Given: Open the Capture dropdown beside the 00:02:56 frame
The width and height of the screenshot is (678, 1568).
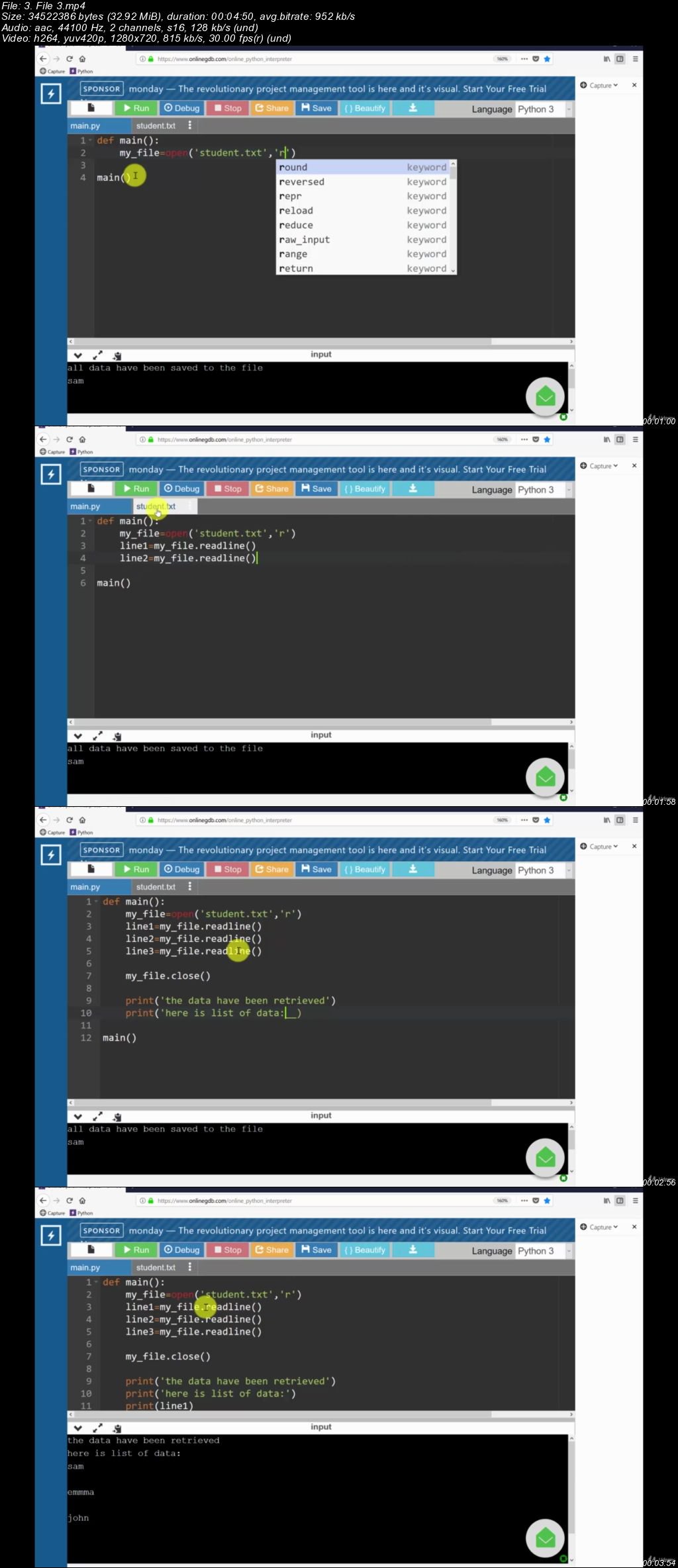Looking at the screenshot, I should point(599,847).
